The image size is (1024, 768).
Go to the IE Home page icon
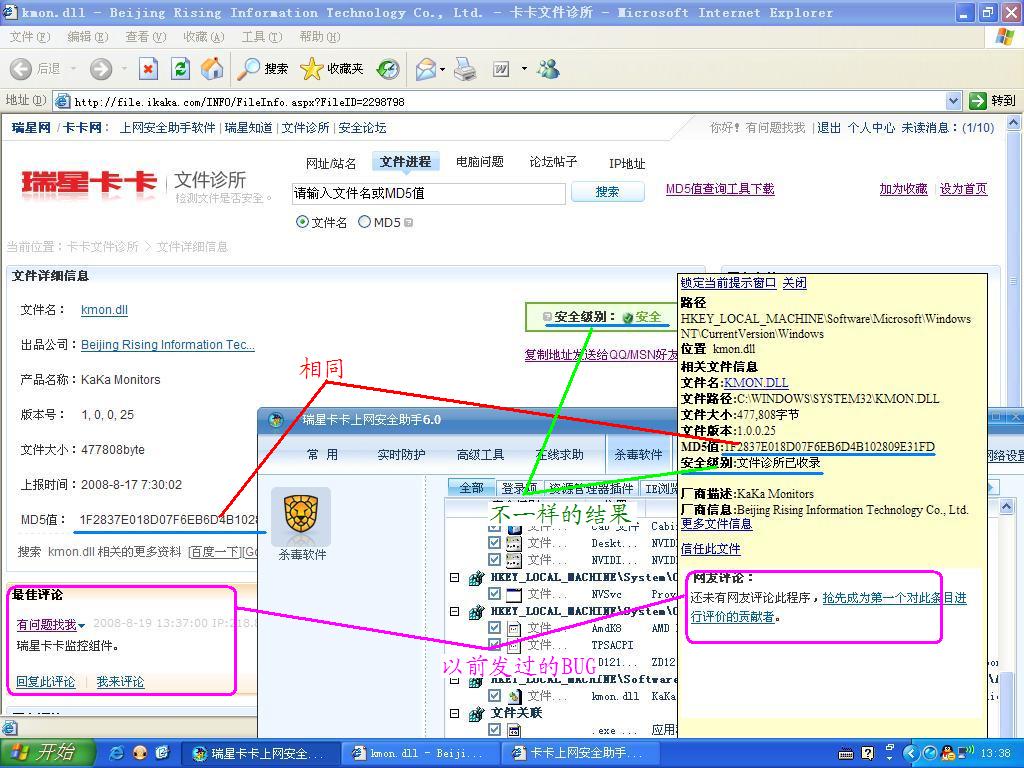(x=212, y=69)
